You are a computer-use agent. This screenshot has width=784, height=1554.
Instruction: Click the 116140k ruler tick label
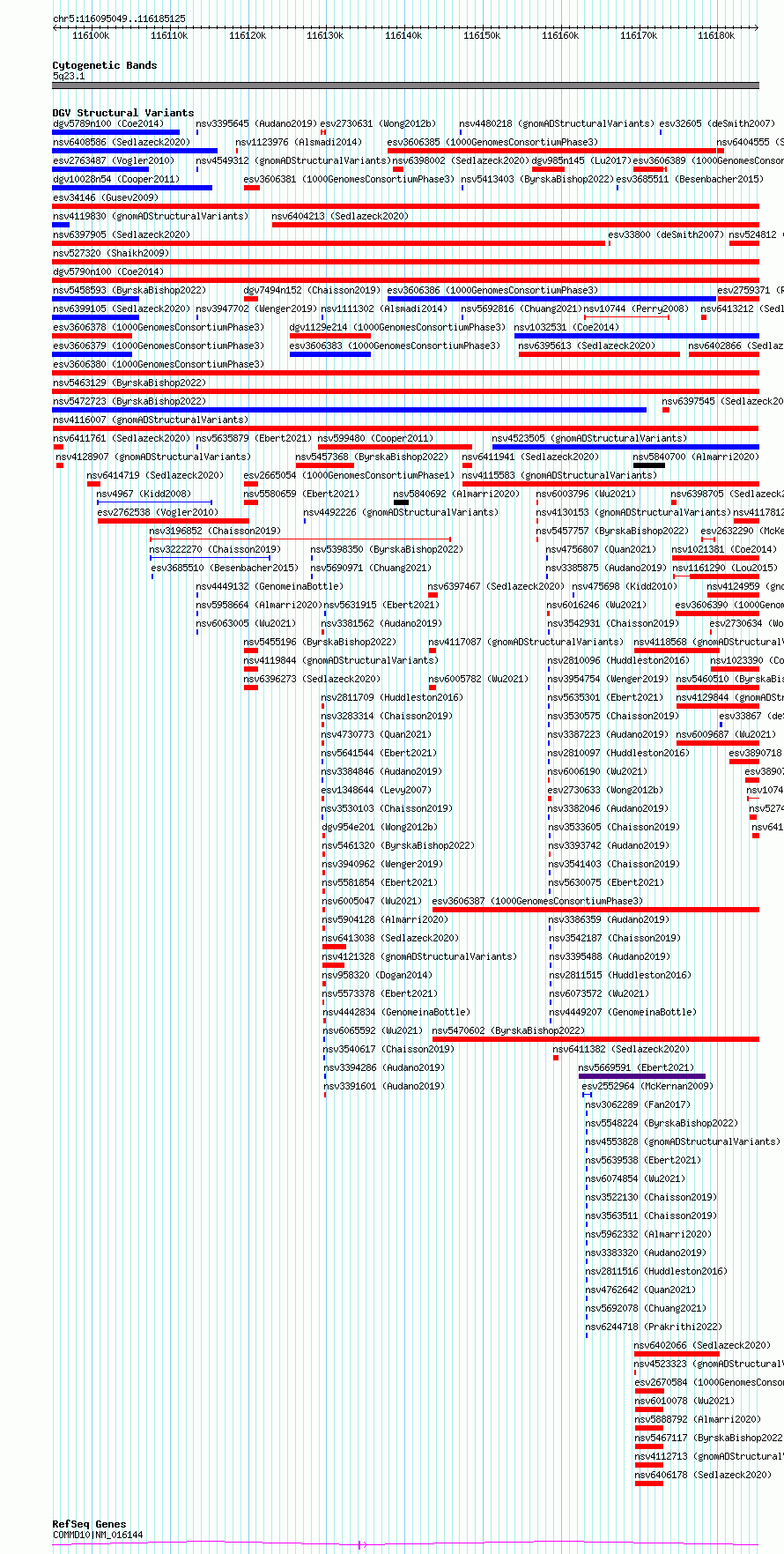point(403,35)
